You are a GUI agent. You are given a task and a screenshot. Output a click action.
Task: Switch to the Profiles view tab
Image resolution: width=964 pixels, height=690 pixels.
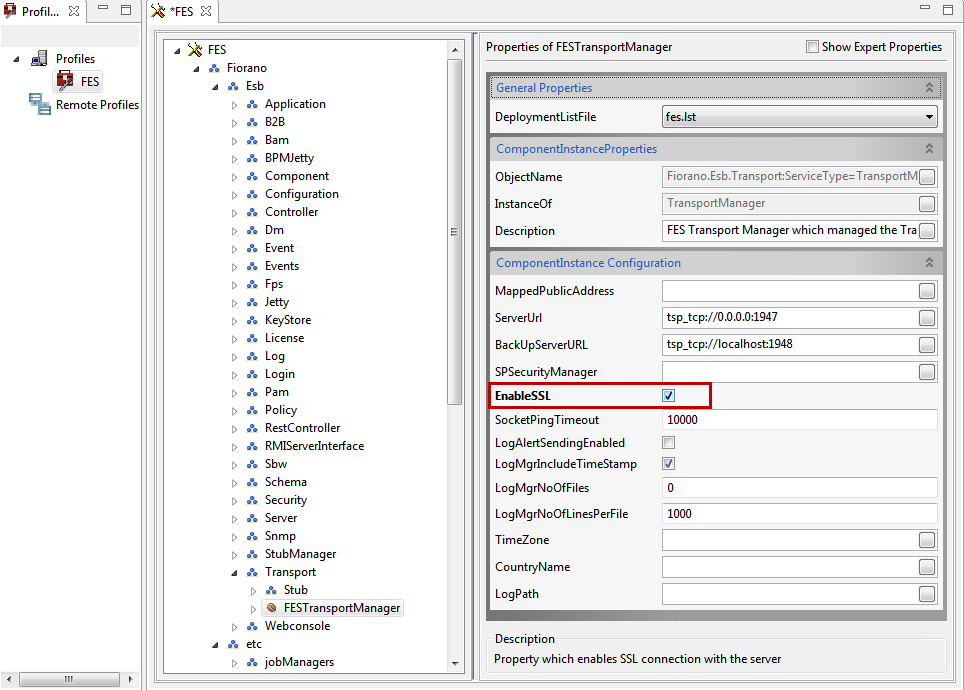pyautogui.click(x=40, y=11)
